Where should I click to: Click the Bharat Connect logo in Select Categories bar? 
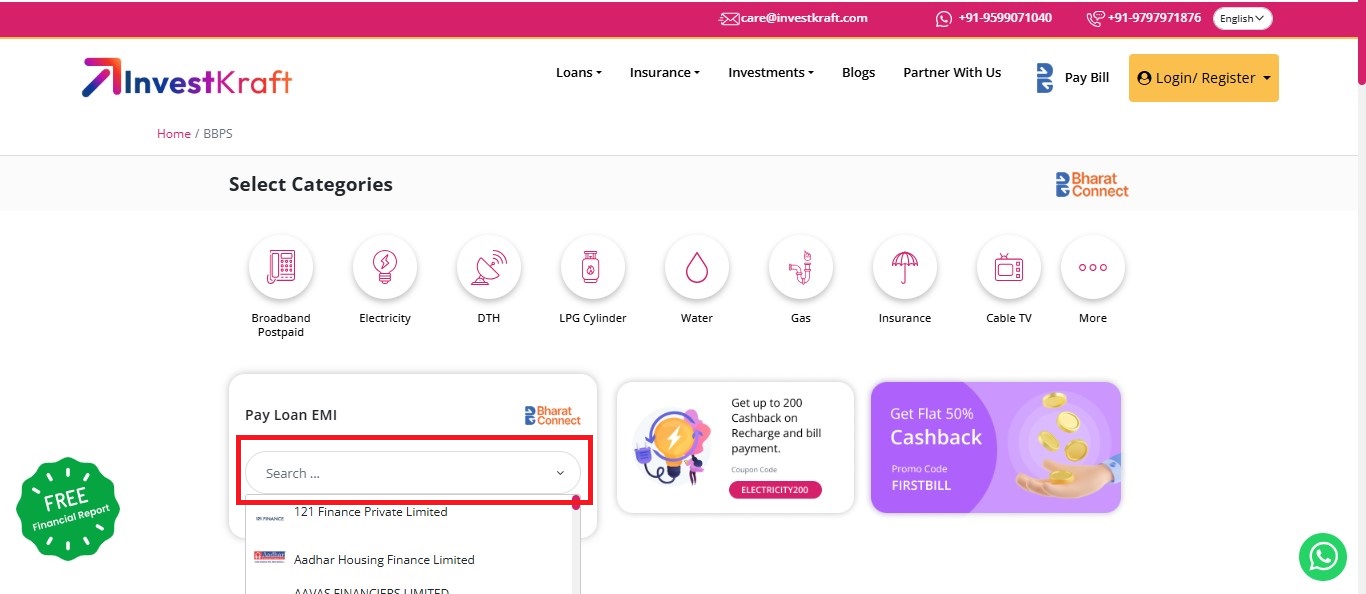pos(1092,185)
